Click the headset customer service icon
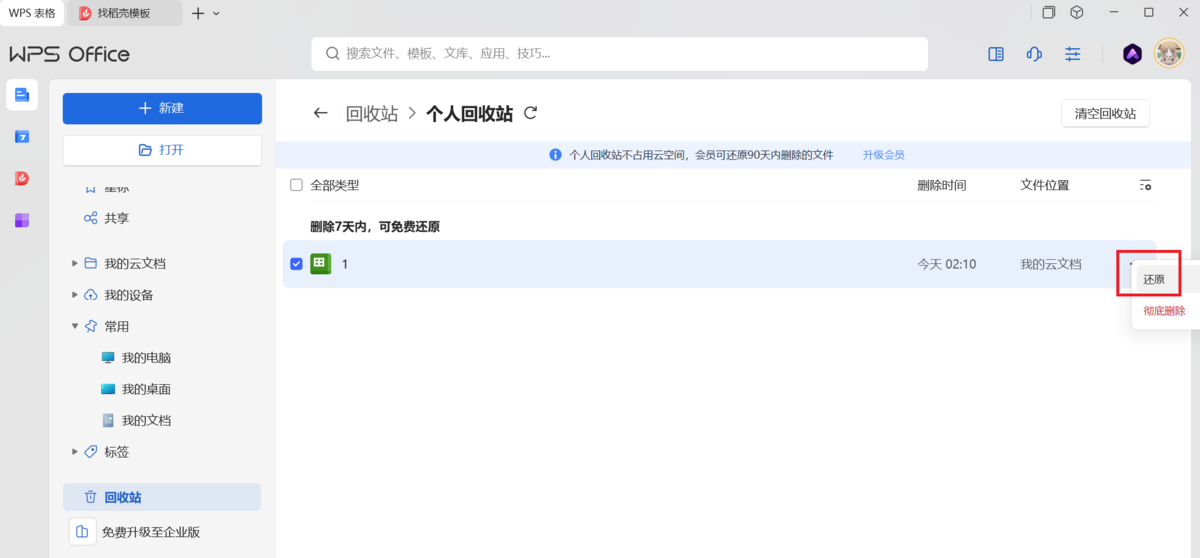 click(x=1034, y=54)
